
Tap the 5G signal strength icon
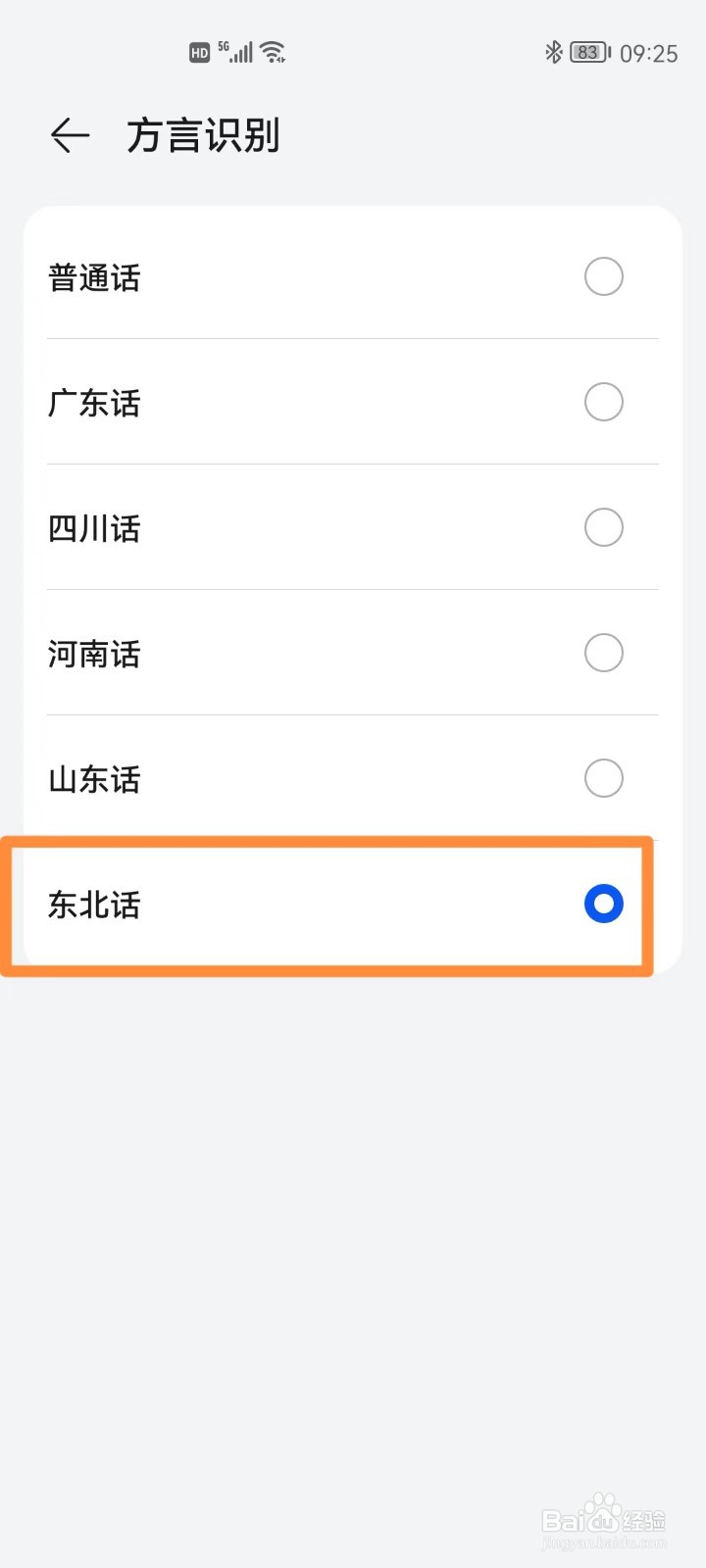[235, 52]
